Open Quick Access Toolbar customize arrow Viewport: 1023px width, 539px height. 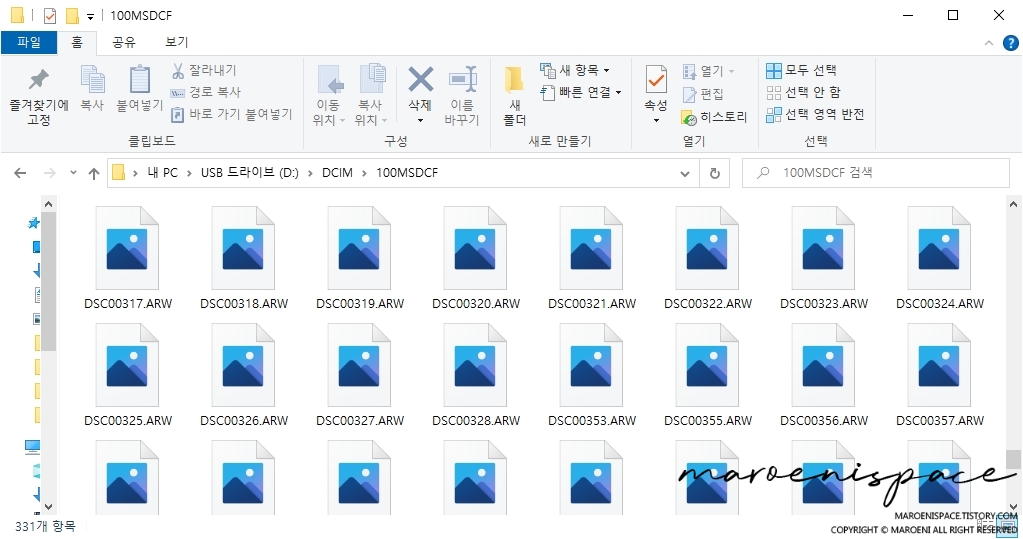(90, 16)
